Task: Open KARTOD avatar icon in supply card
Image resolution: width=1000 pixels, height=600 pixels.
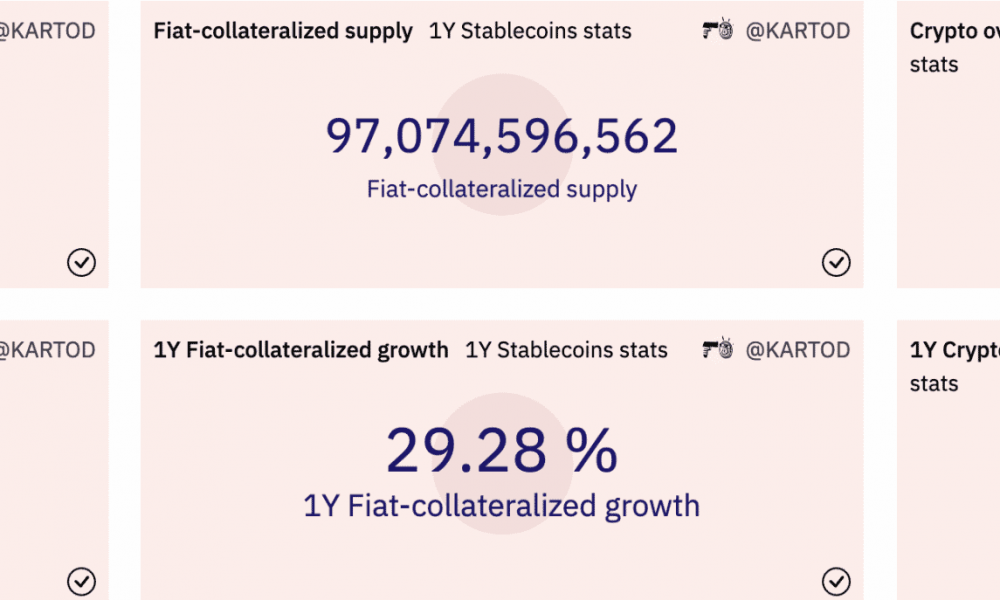Action: [x=717, y=29]
